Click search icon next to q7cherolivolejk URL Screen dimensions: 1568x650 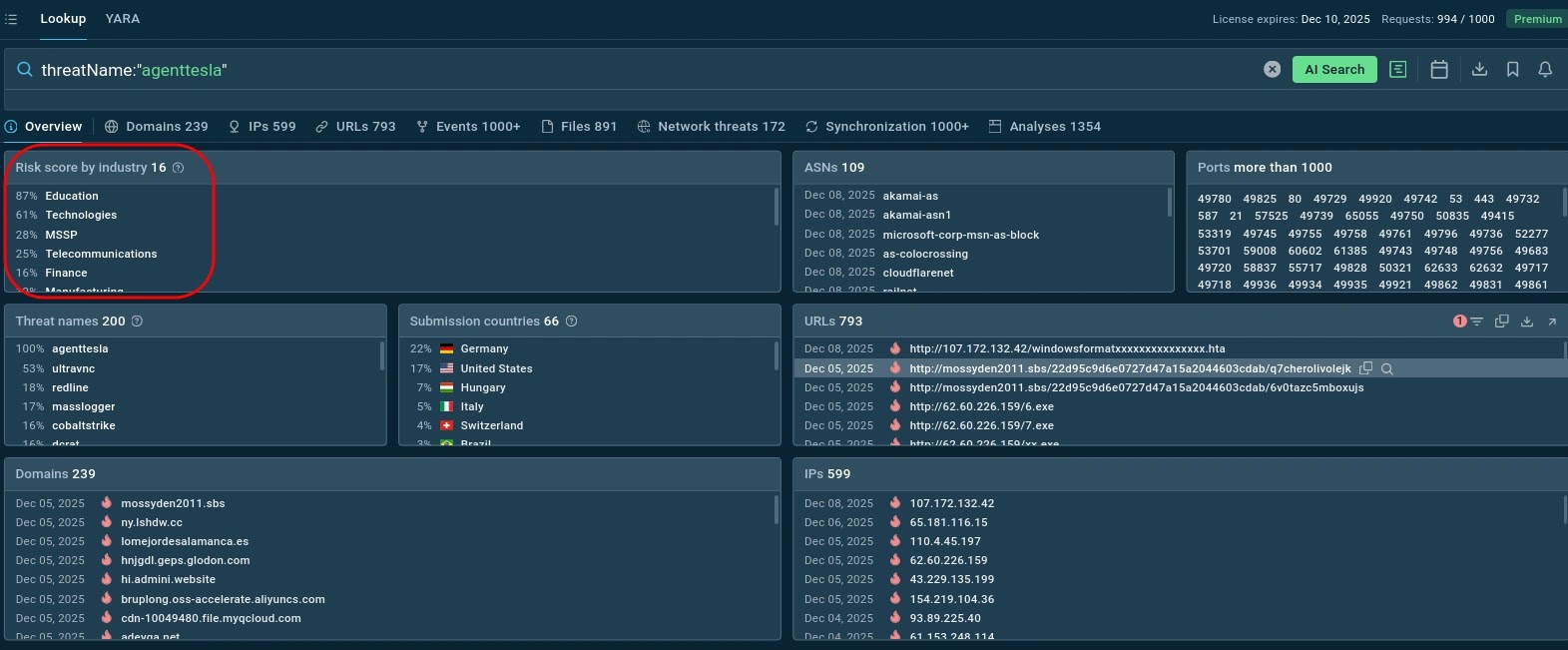1387,369
